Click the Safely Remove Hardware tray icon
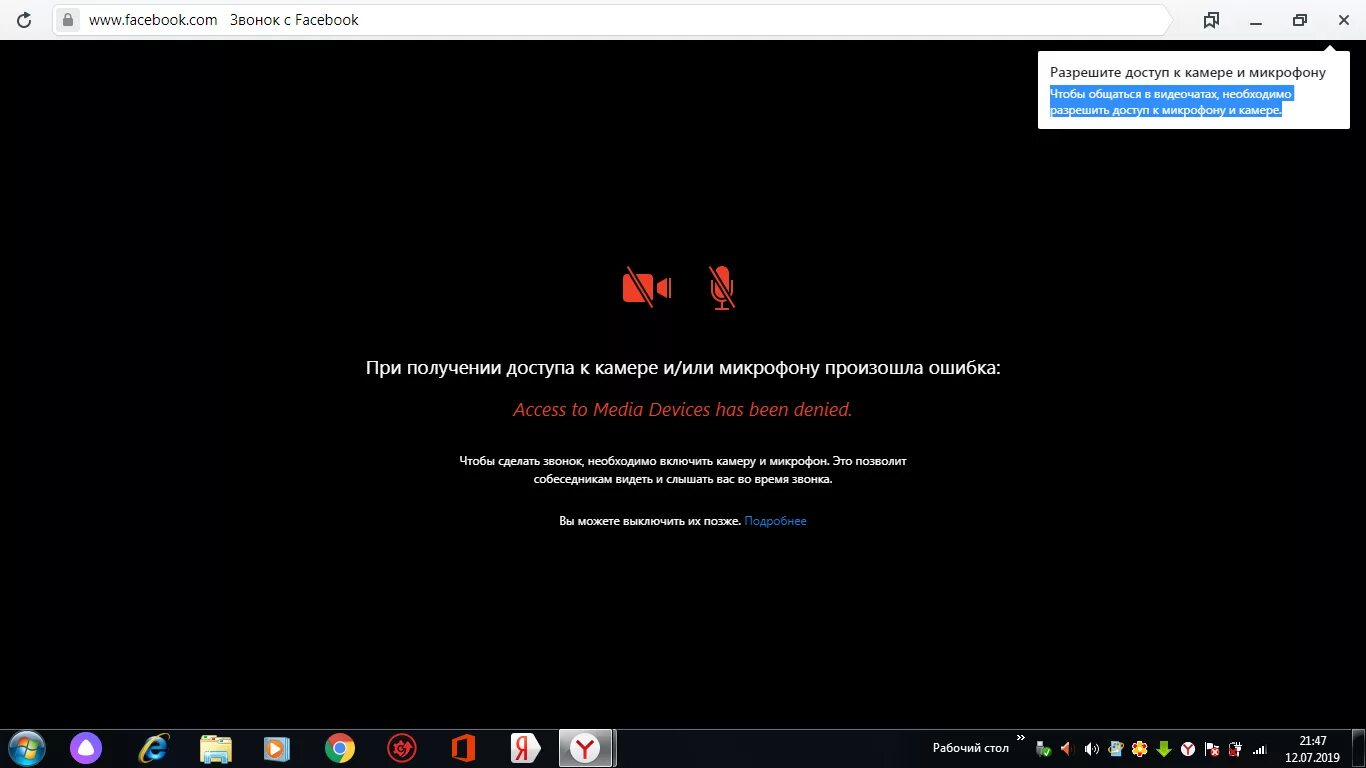This screenshot has height=768, width=1366. (x=1044, y=749)
